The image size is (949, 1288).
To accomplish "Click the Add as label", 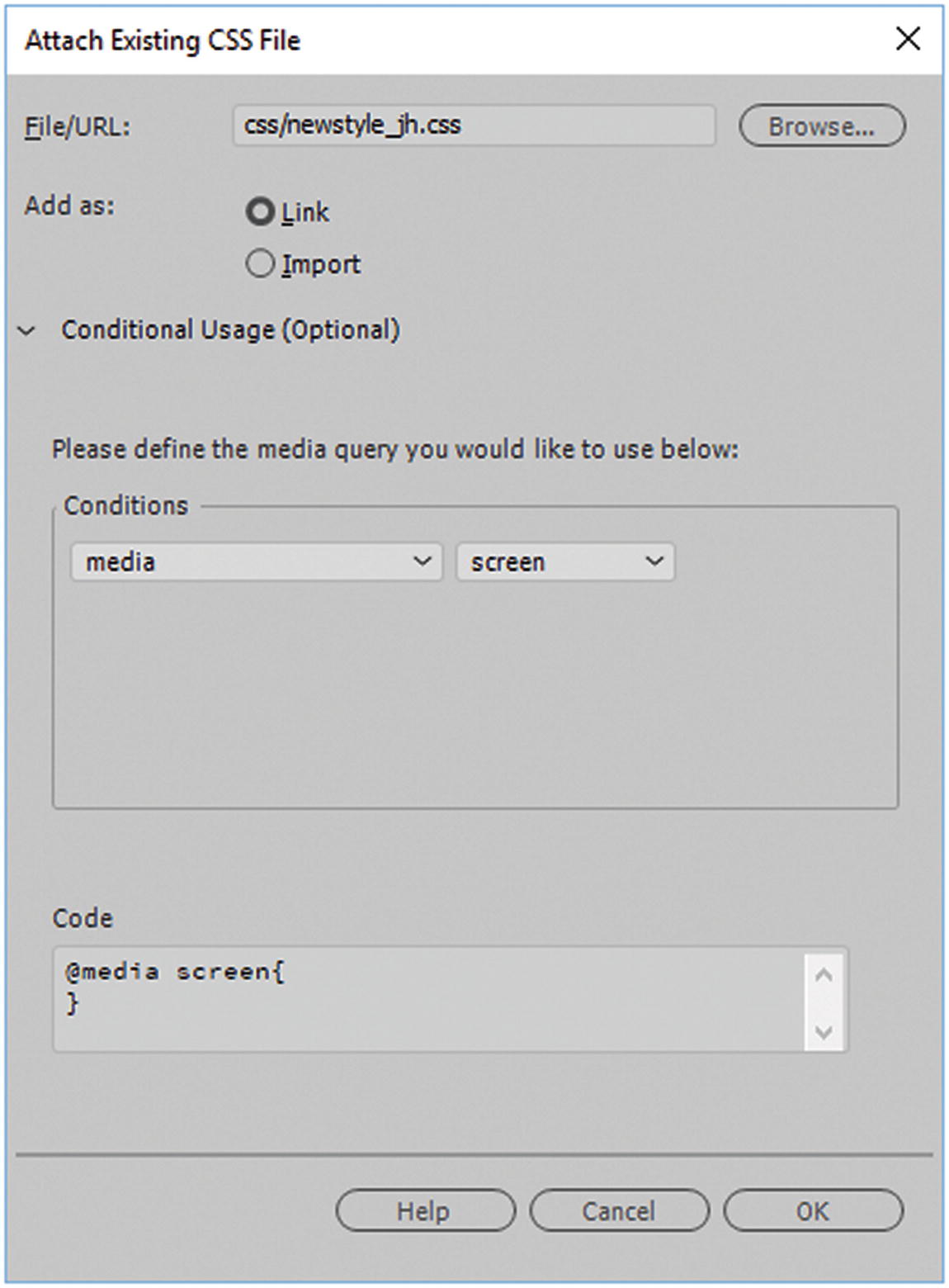I will (x=69, y=205).
